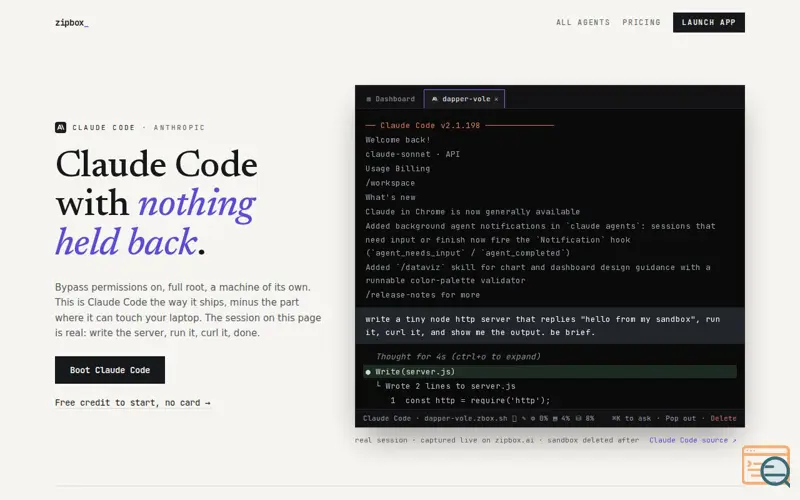
Task: Click the CPU 0% usage indicator
Action: pyautogui.click(x=539, y=418)
